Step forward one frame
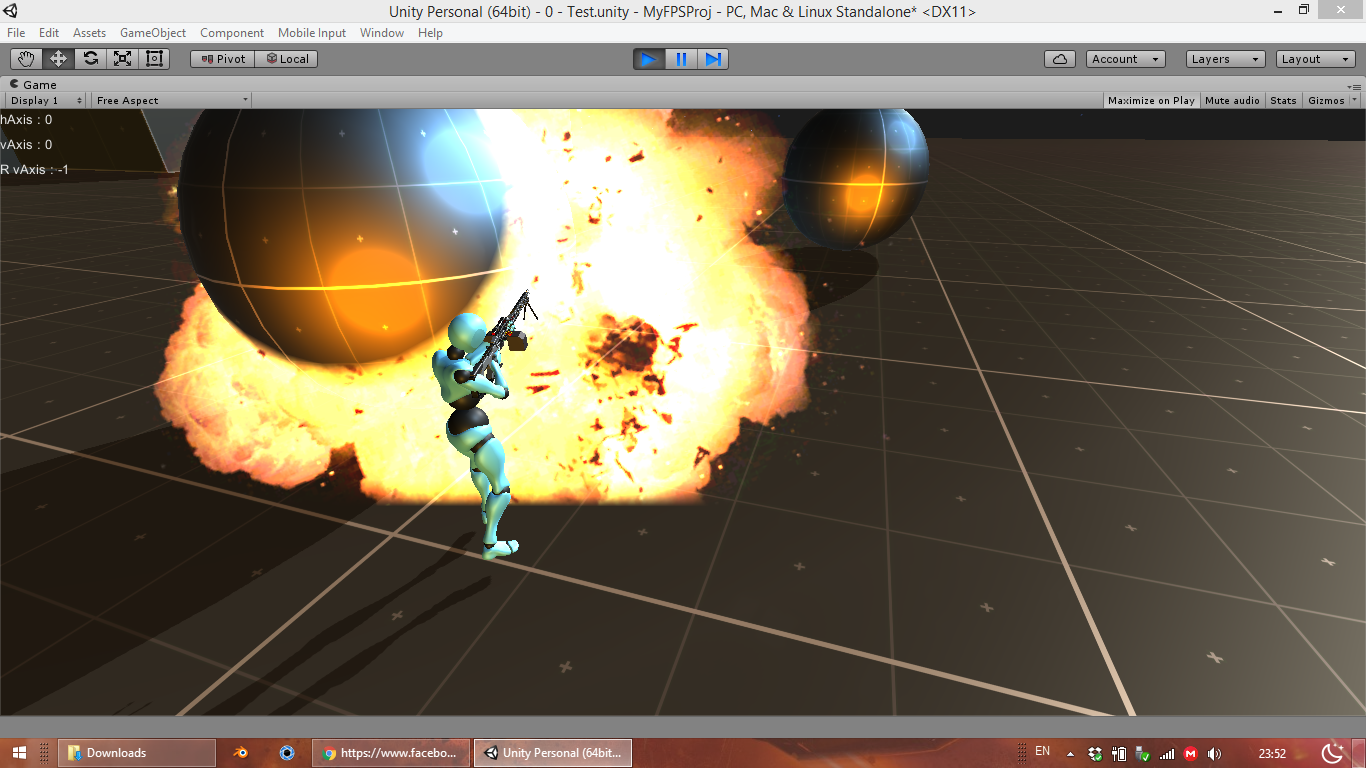Image resolution: width=1366 pixels, height=768 pixels. coord(713,59)
